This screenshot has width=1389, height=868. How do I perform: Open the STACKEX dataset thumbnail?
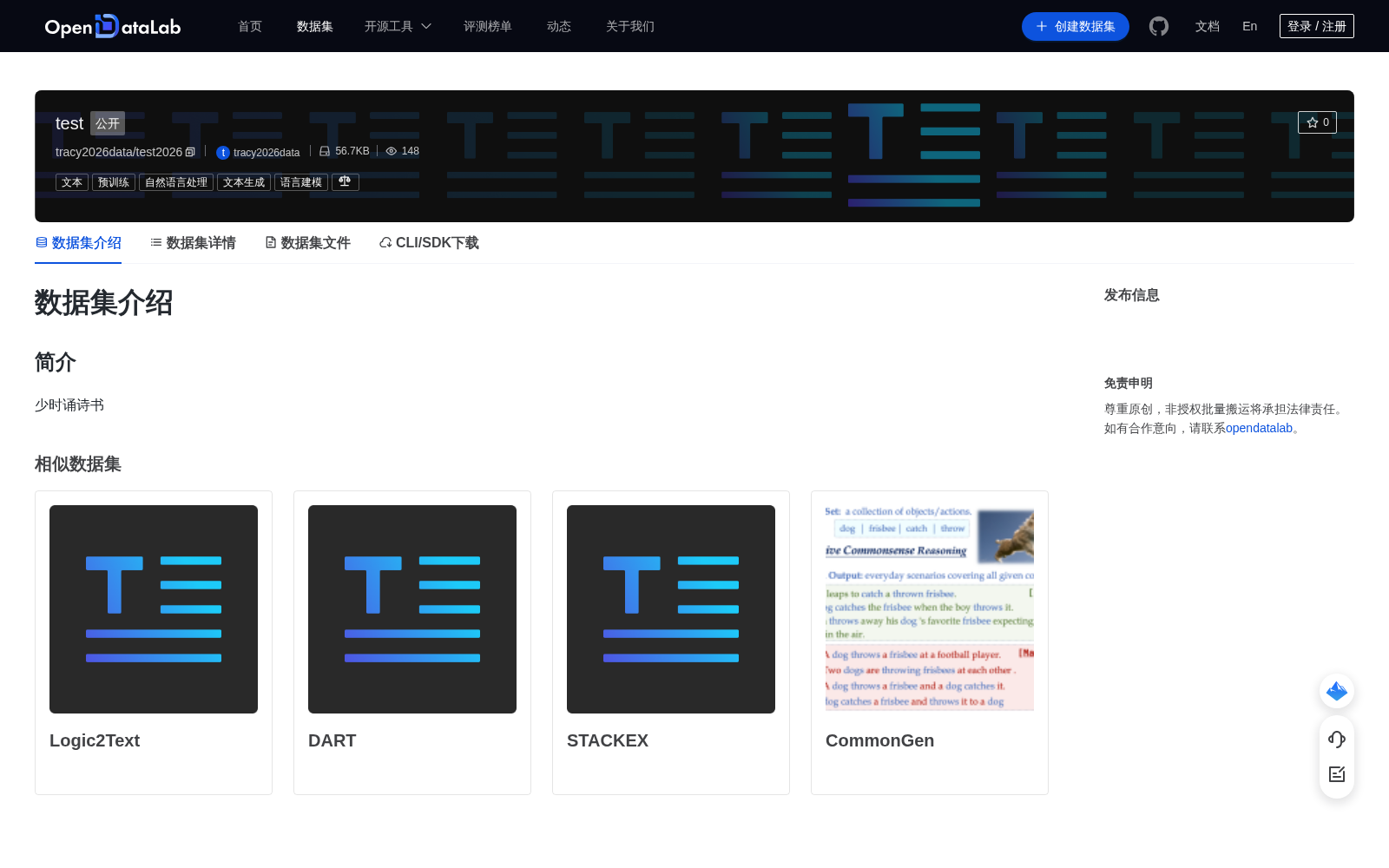click(671, 609)
